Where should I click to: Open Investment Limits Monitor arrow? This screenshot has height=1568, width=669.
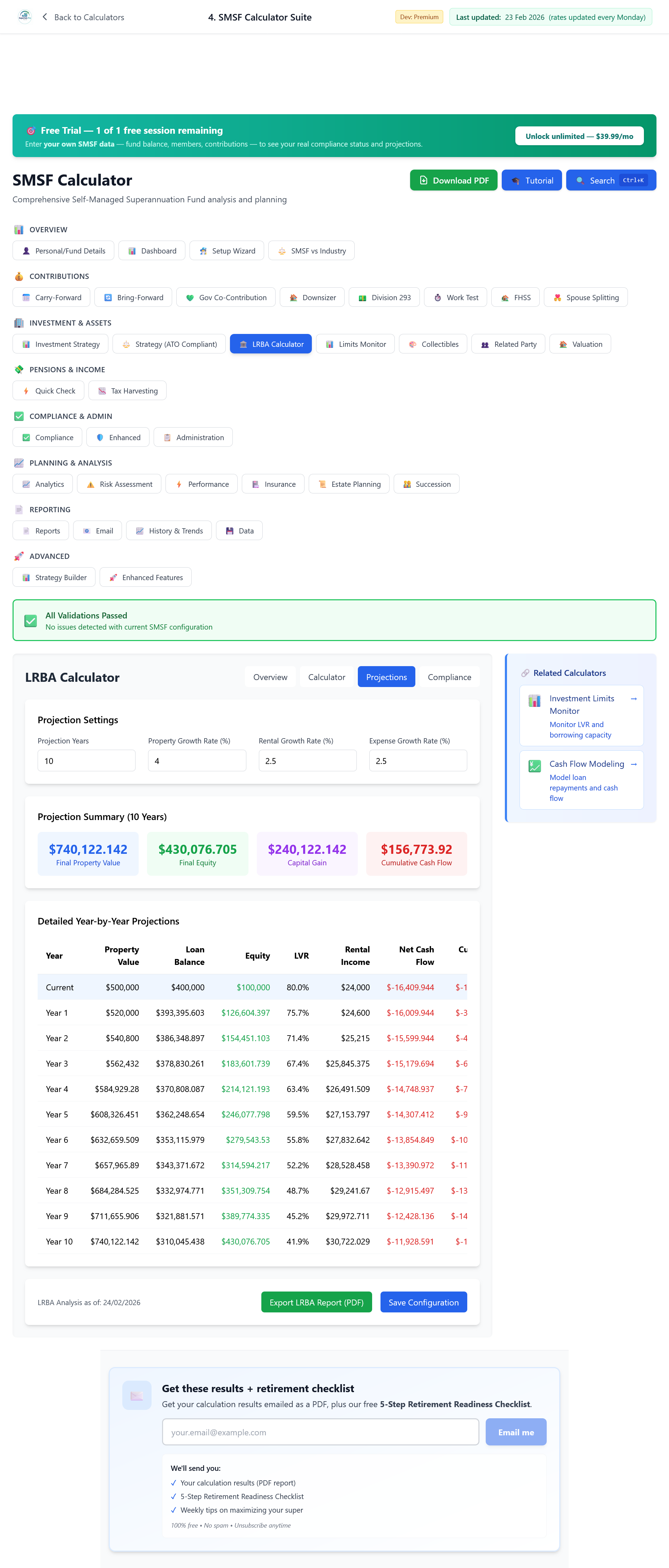(x=633, y=698)
